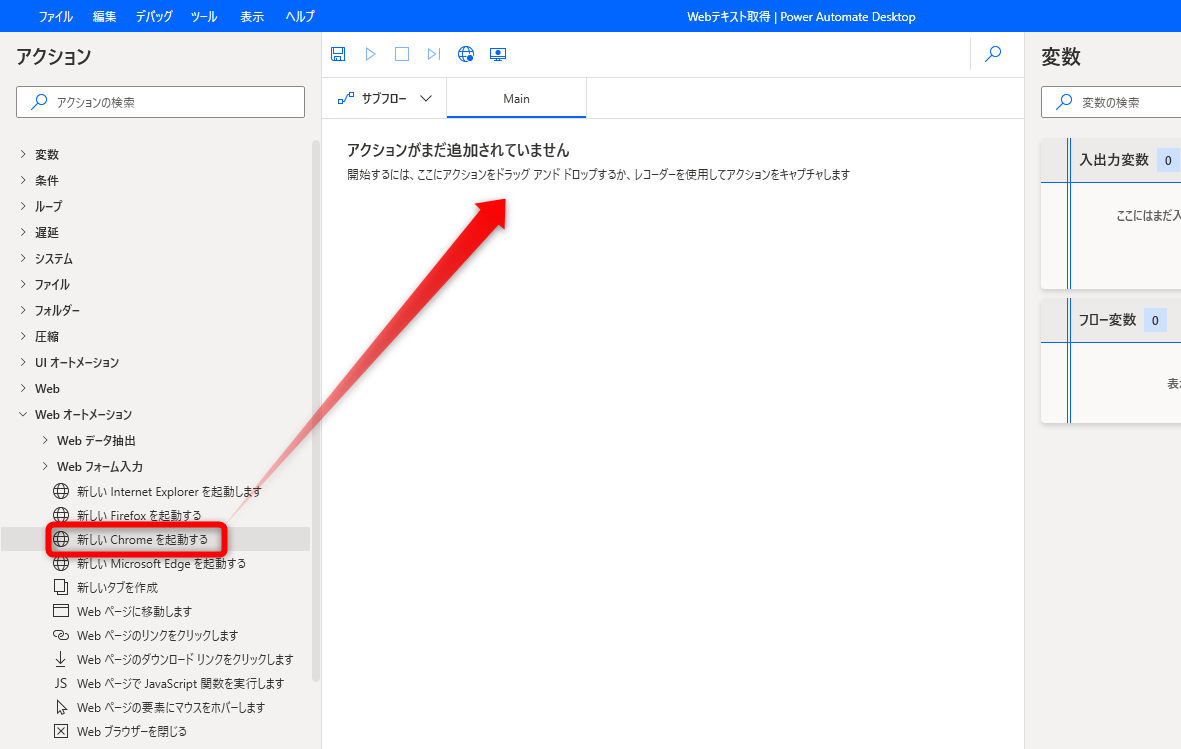Open the デバッグ menu

[x=155, y=16]
